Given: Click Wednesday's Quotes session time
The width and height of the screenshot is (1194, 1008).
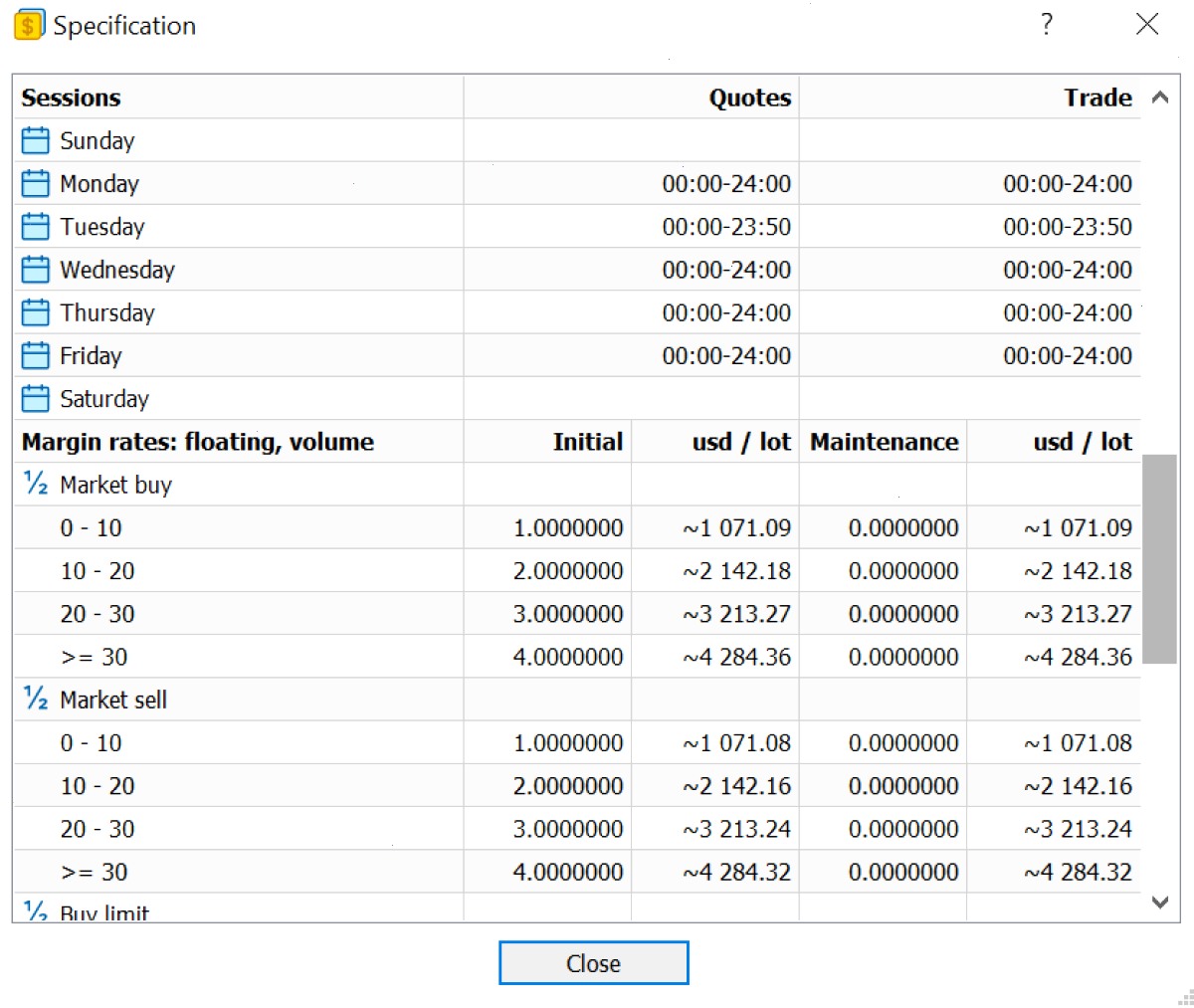Looking at the screenshot, I should coord(726,270).
